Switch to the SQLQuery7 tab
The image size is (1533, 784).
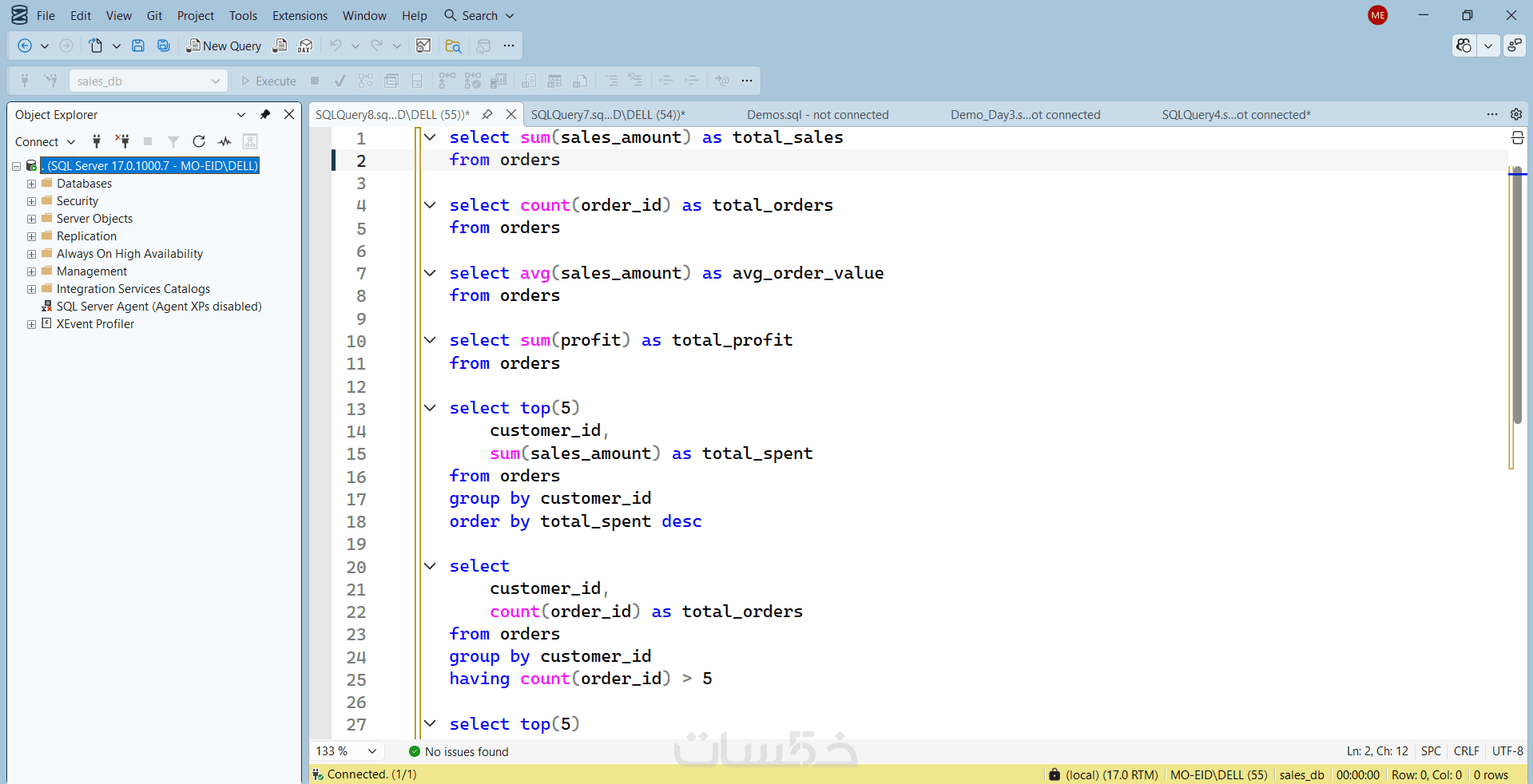click(x=608, y=114)
